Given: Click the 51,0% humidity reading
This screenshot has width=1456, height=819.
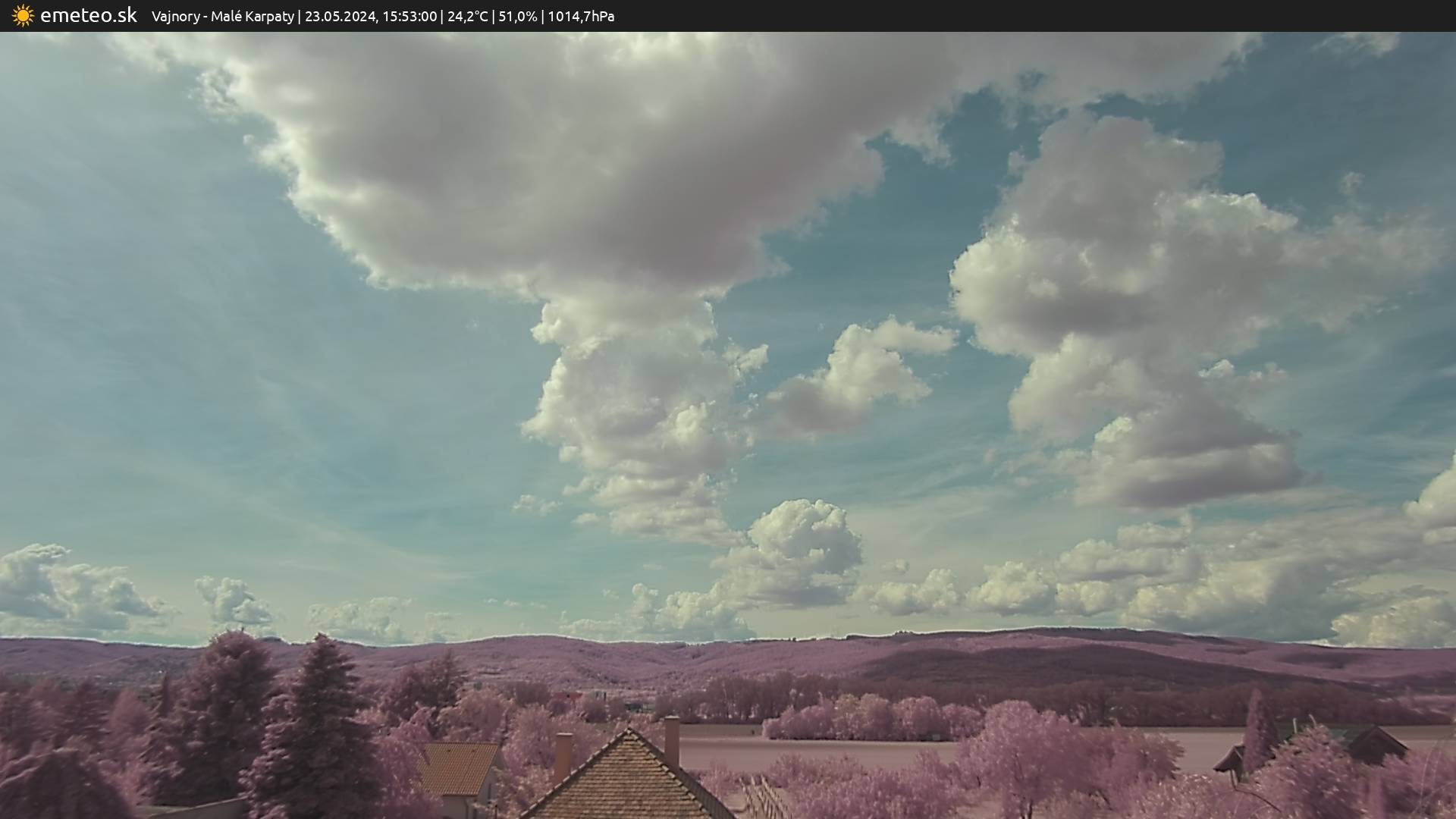Looking at the screenshot, I should pos(517,17).
